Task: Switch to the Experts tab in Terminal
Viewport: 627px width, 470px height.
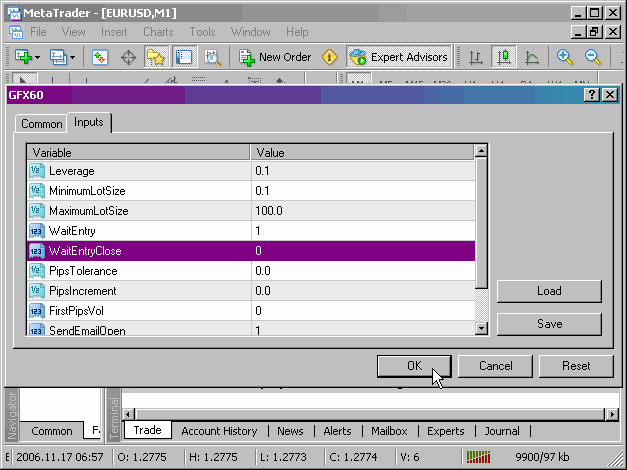Action: coord(445,431)
